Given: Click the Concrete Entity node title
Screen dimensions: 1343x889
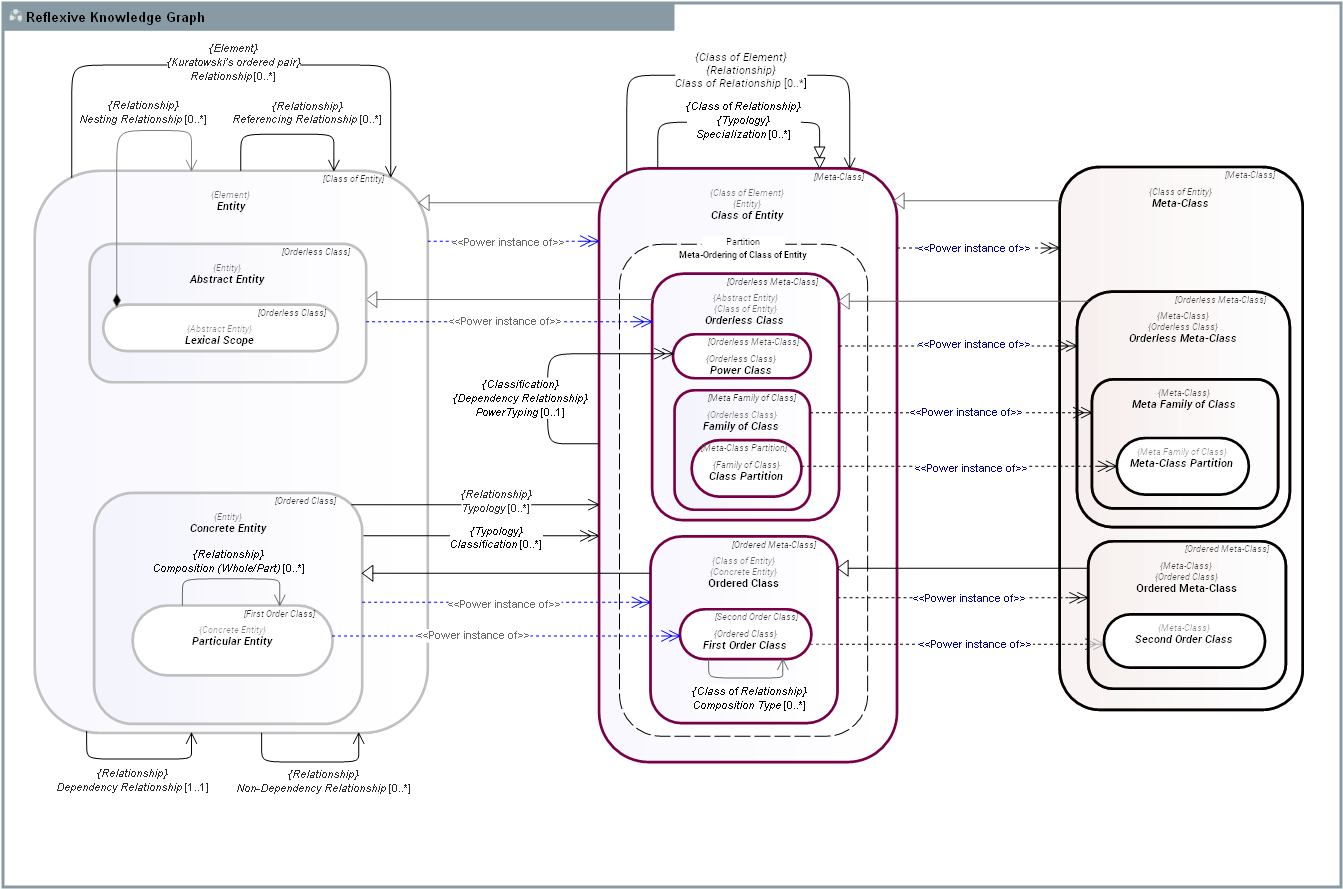Looking at the screenshot, I should click(228, 528).
